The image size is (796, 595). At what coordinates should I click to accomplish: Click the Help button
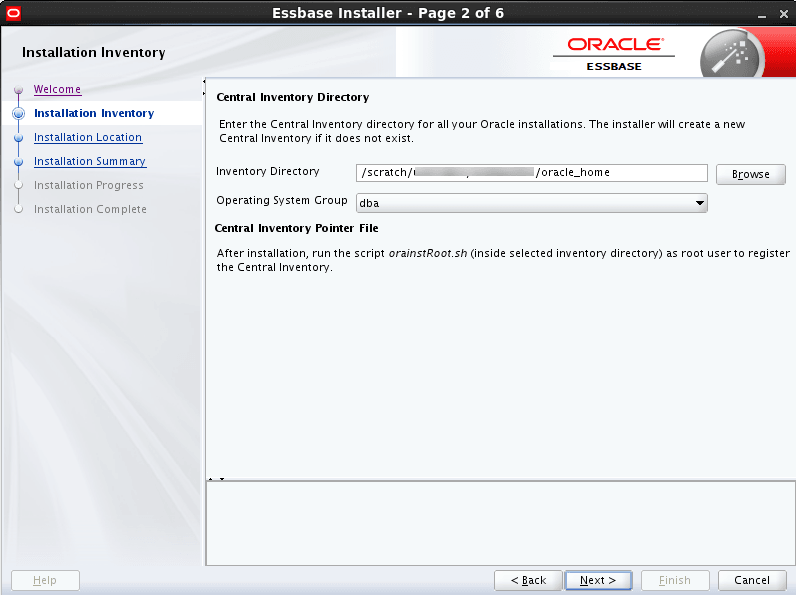45,580
